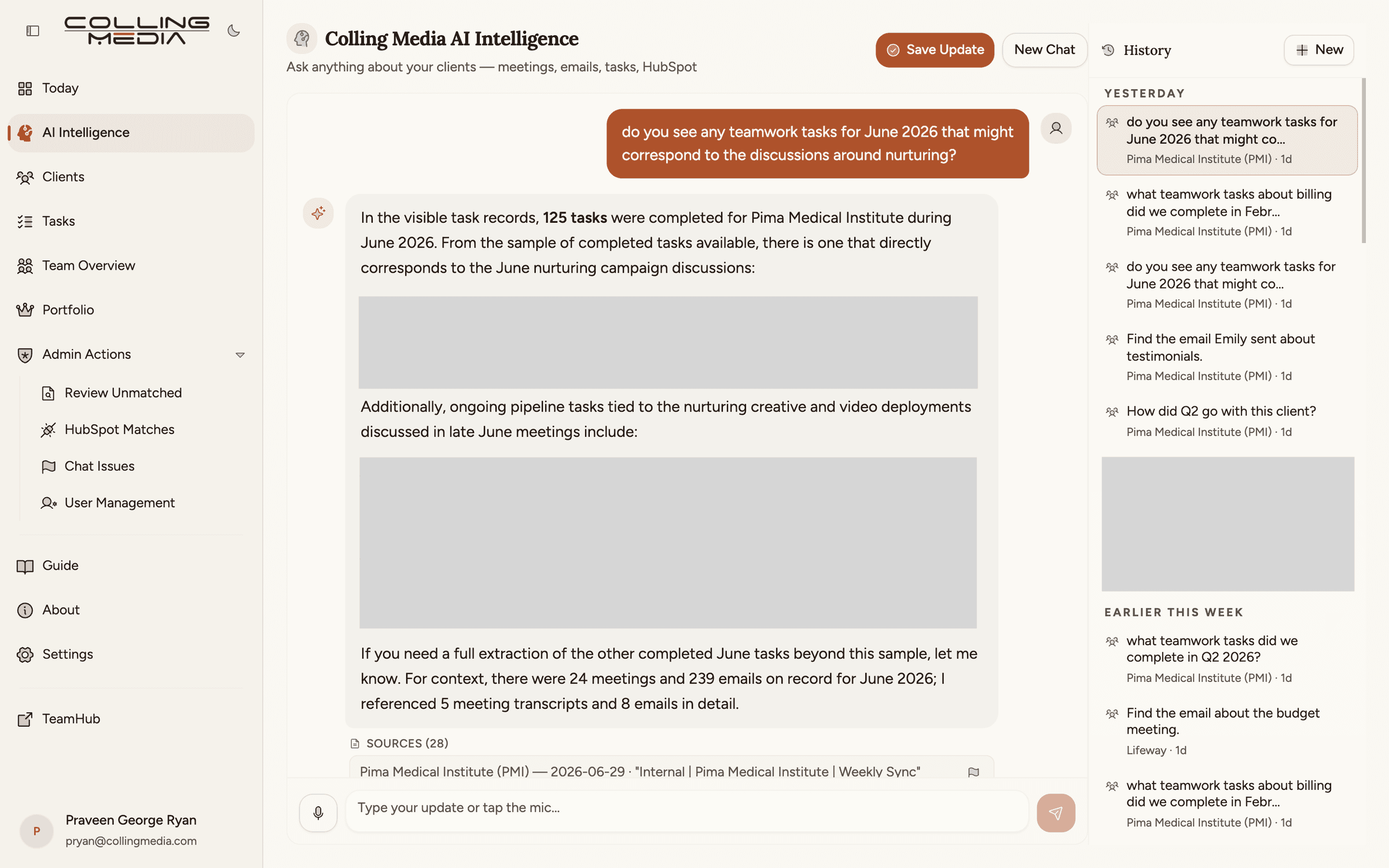Image resolution: width=1389 pixels, height=868 pixels.
Task: Click the user avatar beside the question
Action: point(1056,128)
